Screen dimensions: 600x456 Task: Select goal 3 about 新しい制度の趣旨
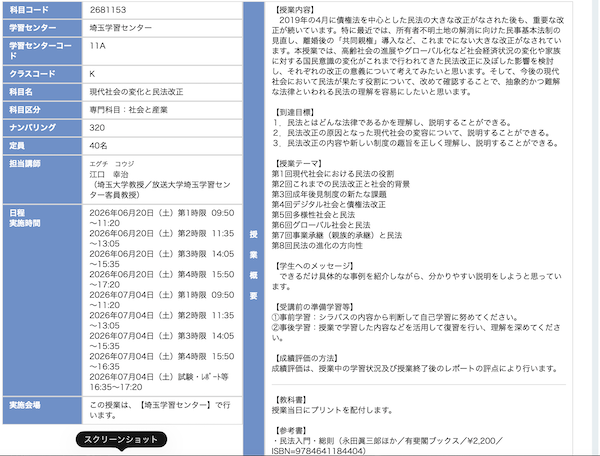point(416,143)
